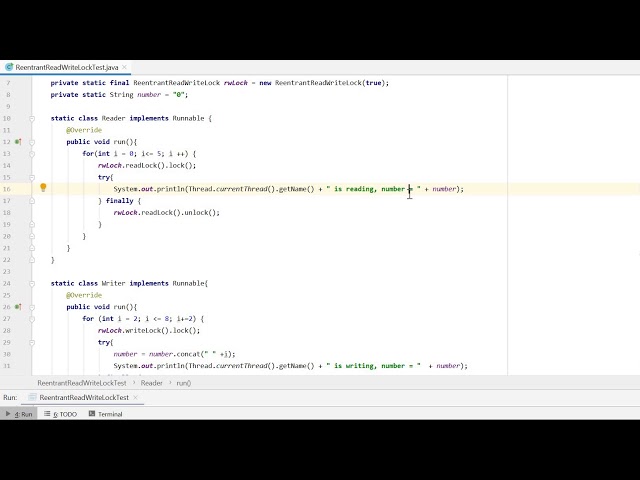This screenshot has height=480, width=640.
Task: Click line number 30 in the gutter
Action: tap(7, 354)
